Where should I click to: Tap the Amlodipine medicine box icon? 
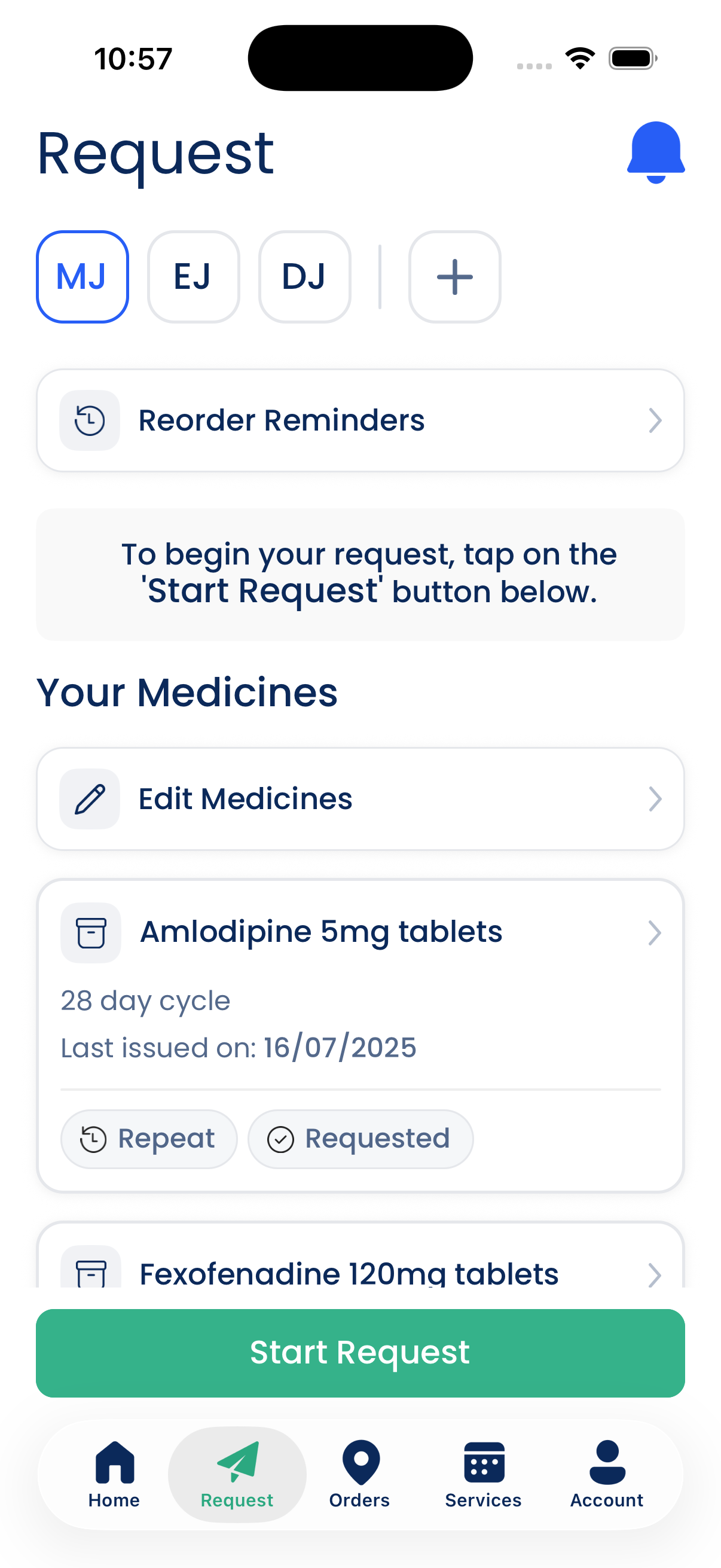point(91,932)
